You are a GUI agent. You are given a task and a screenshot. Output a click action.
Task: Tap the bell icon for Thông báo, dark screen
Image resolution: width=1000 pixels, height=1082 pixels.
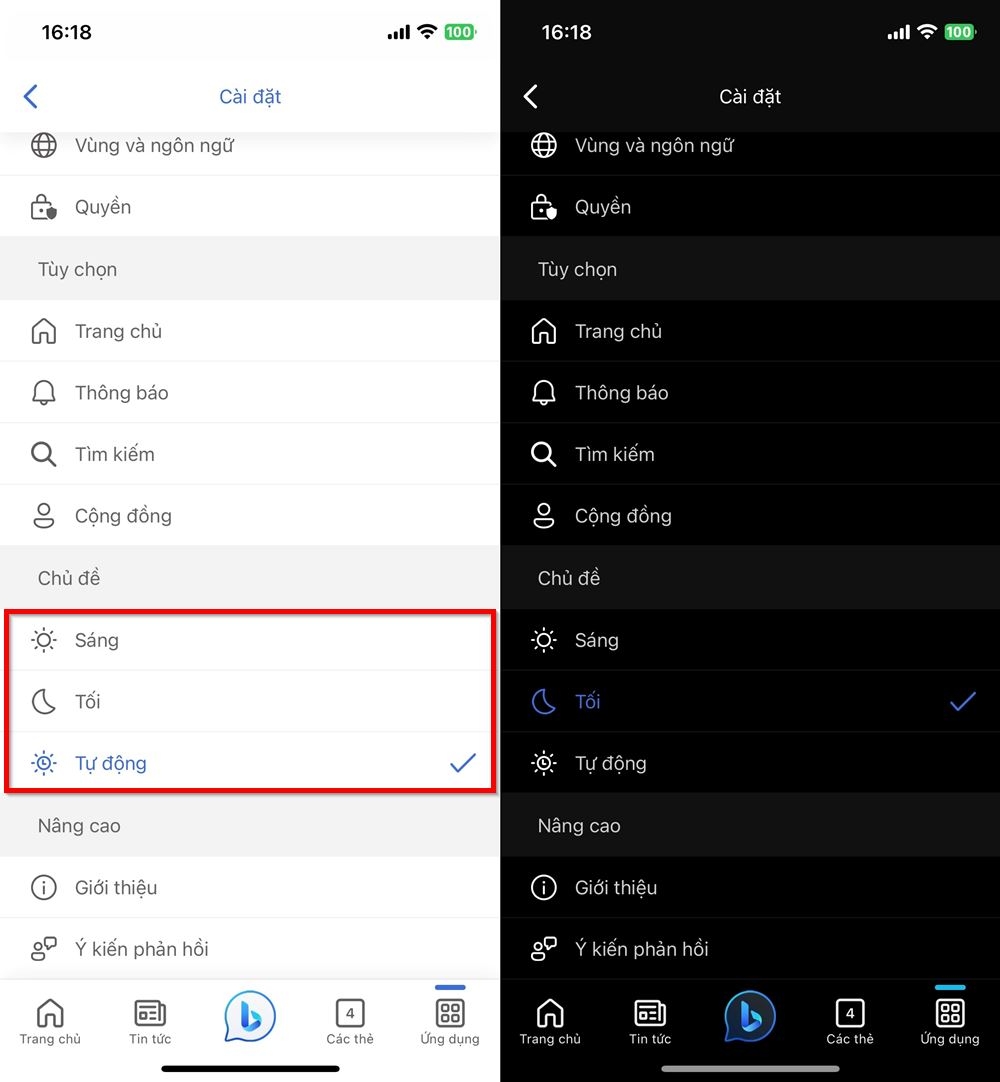tap(543, 393)
